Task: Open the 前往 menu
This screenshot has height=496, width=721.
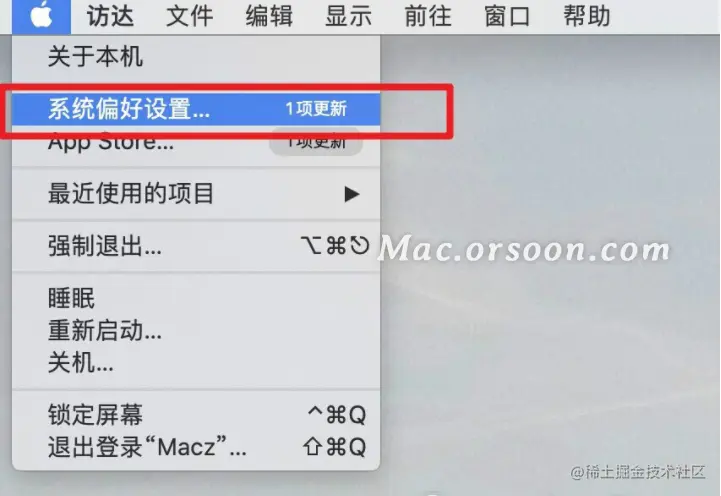Action: (428, 17)
